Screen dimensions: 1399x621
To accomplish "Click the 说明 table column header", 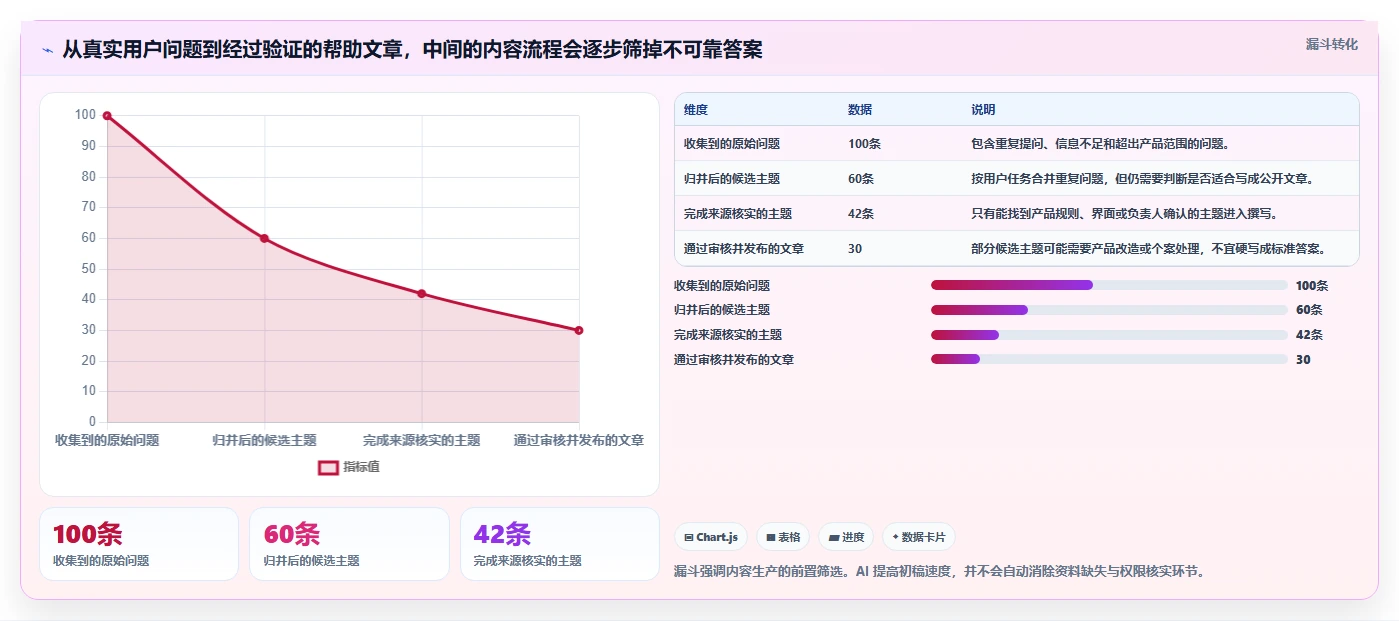I will tap(983, 110).
